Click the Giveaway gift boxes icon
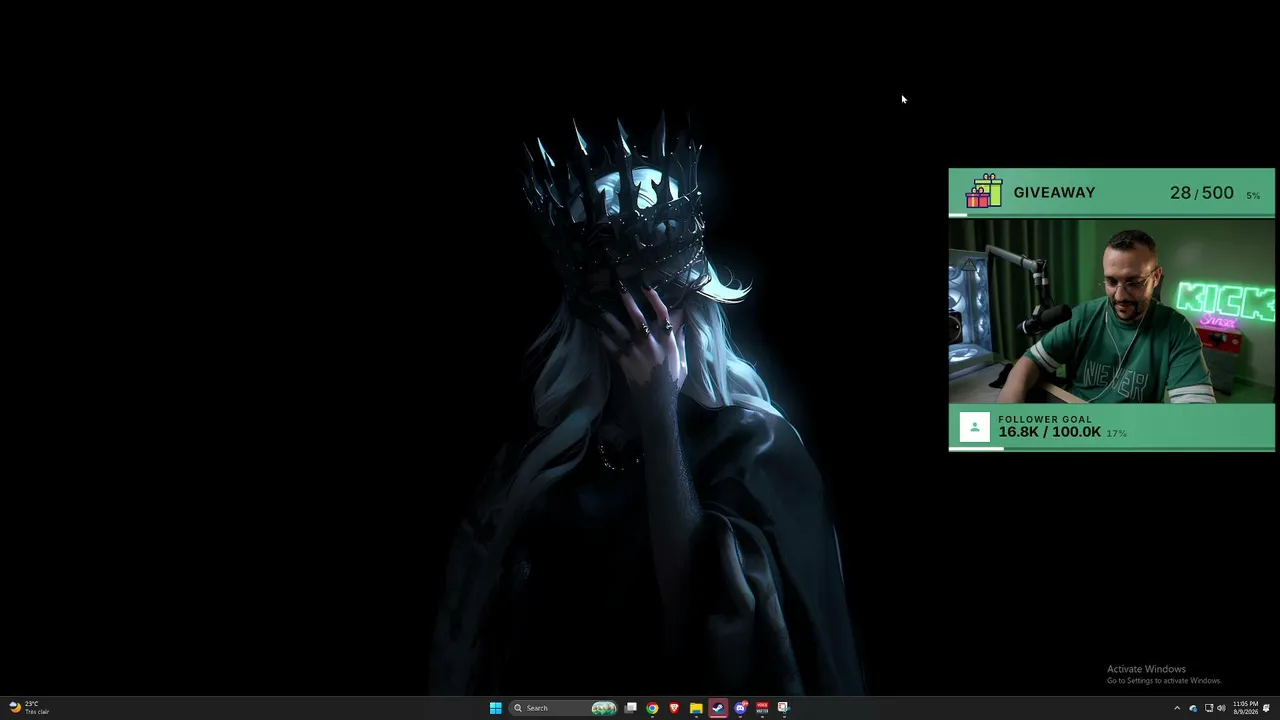The image size is (1280, 720). tap(985, 191)
